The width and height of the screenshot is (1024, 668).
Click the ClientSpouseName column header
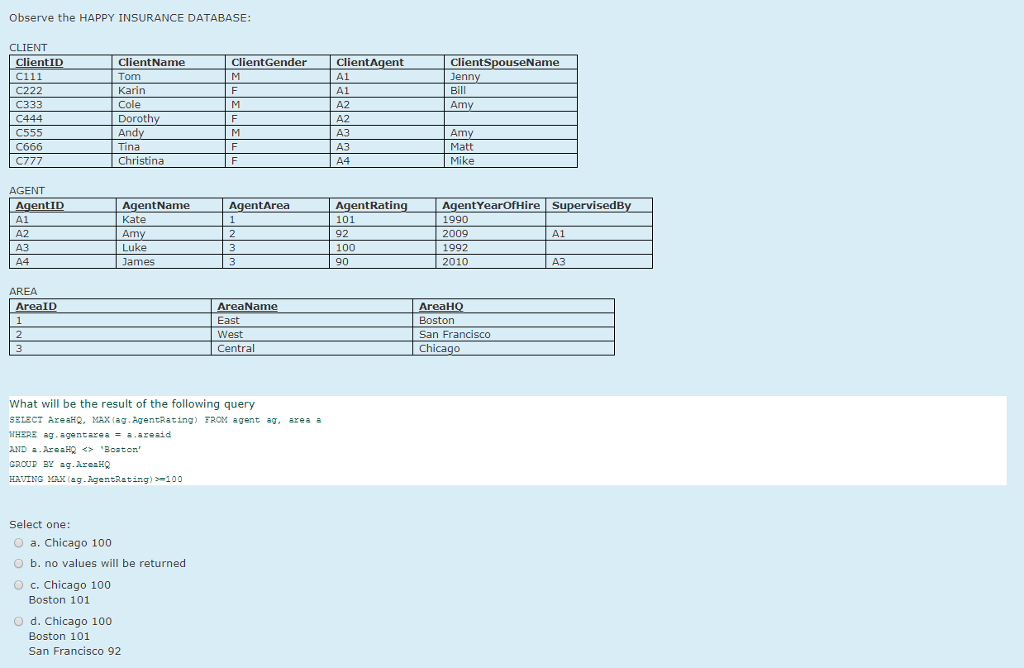point(505,62)
